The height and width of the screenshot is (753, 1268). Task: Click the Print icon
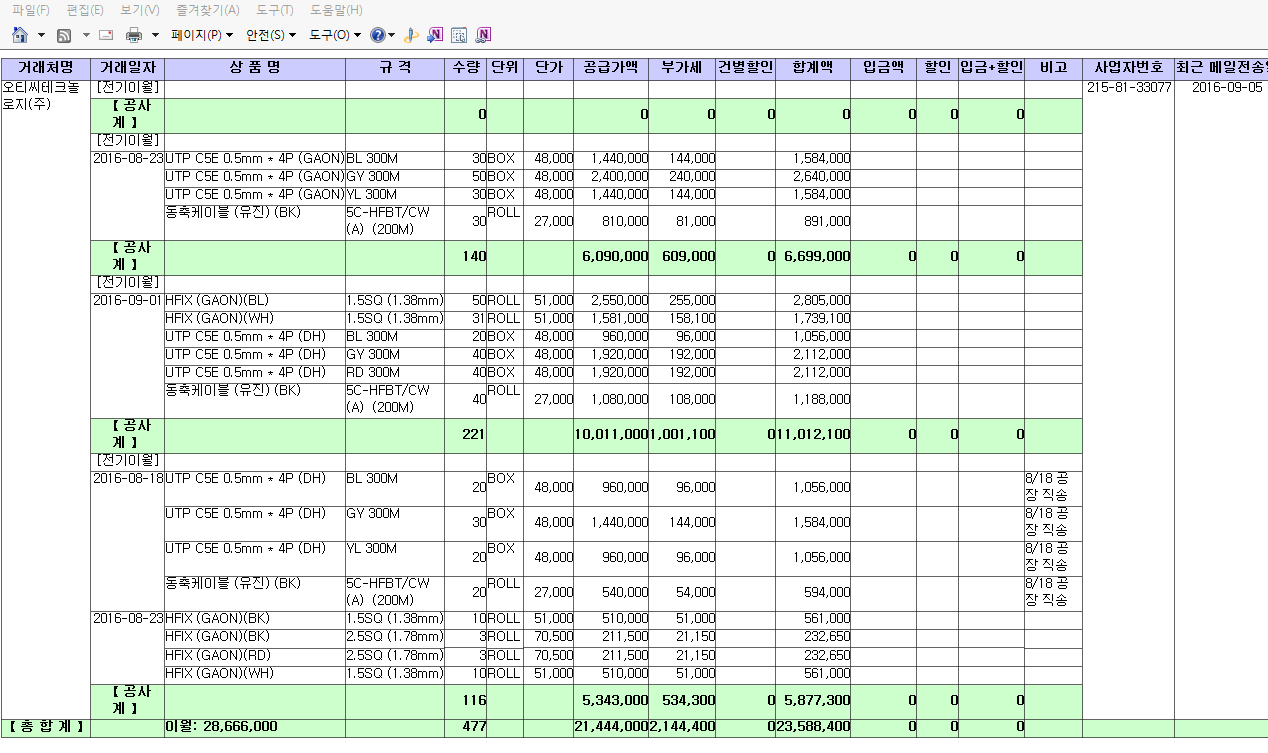coord(134,35)
